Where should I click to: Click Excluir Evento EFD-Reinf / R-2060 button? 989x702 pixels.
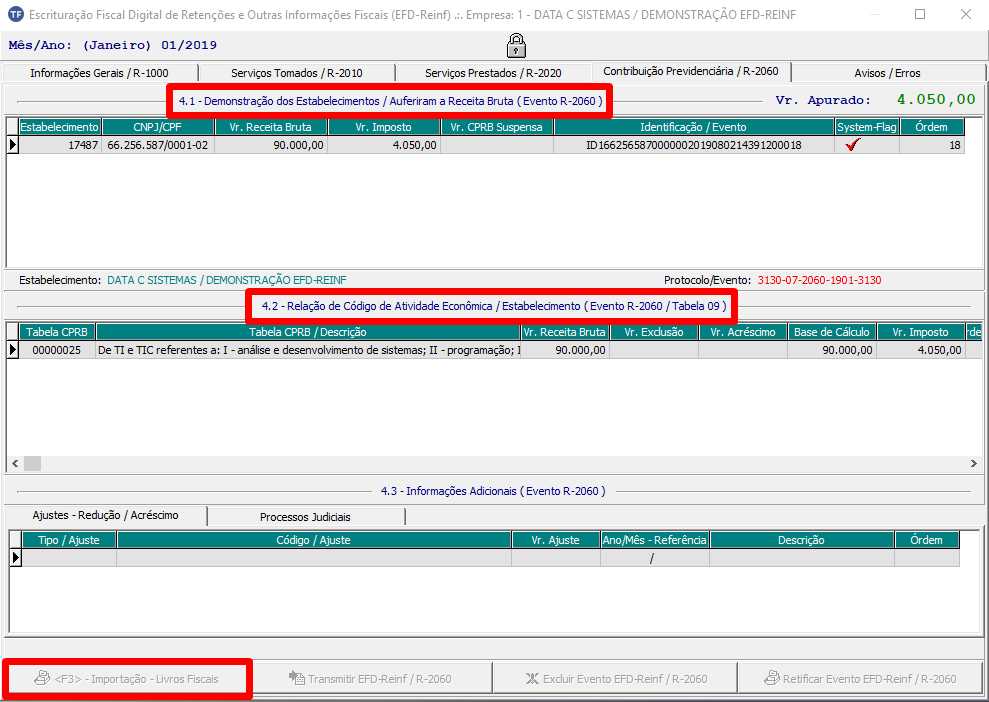pos(614,679)
